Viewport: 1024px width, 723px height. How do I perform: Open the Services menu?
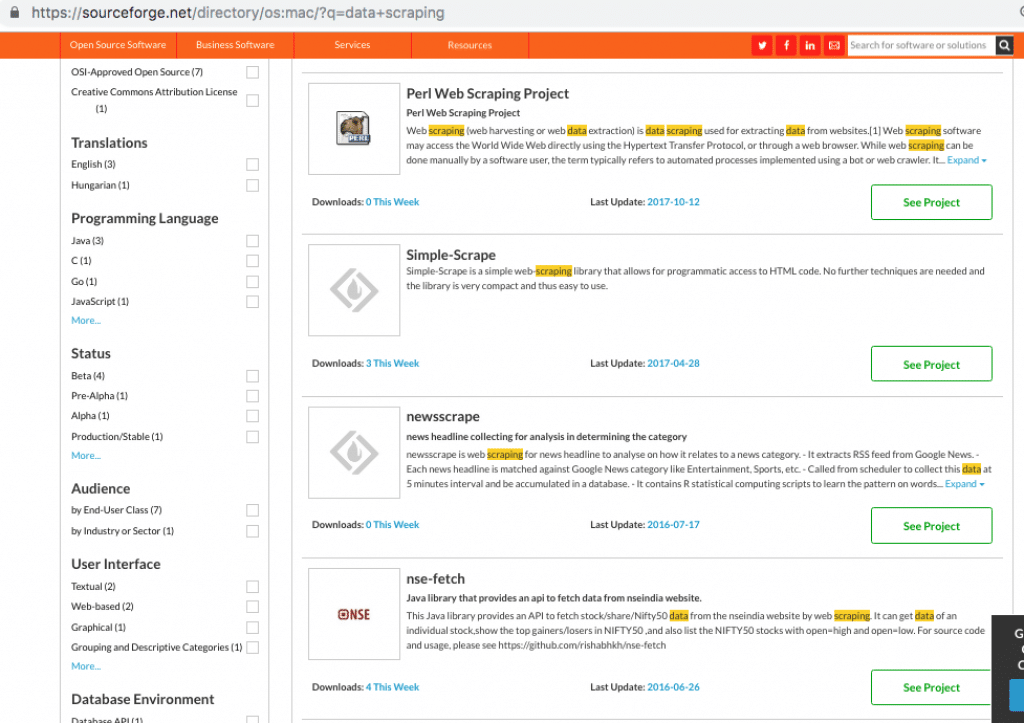click(x=352, y=45)
